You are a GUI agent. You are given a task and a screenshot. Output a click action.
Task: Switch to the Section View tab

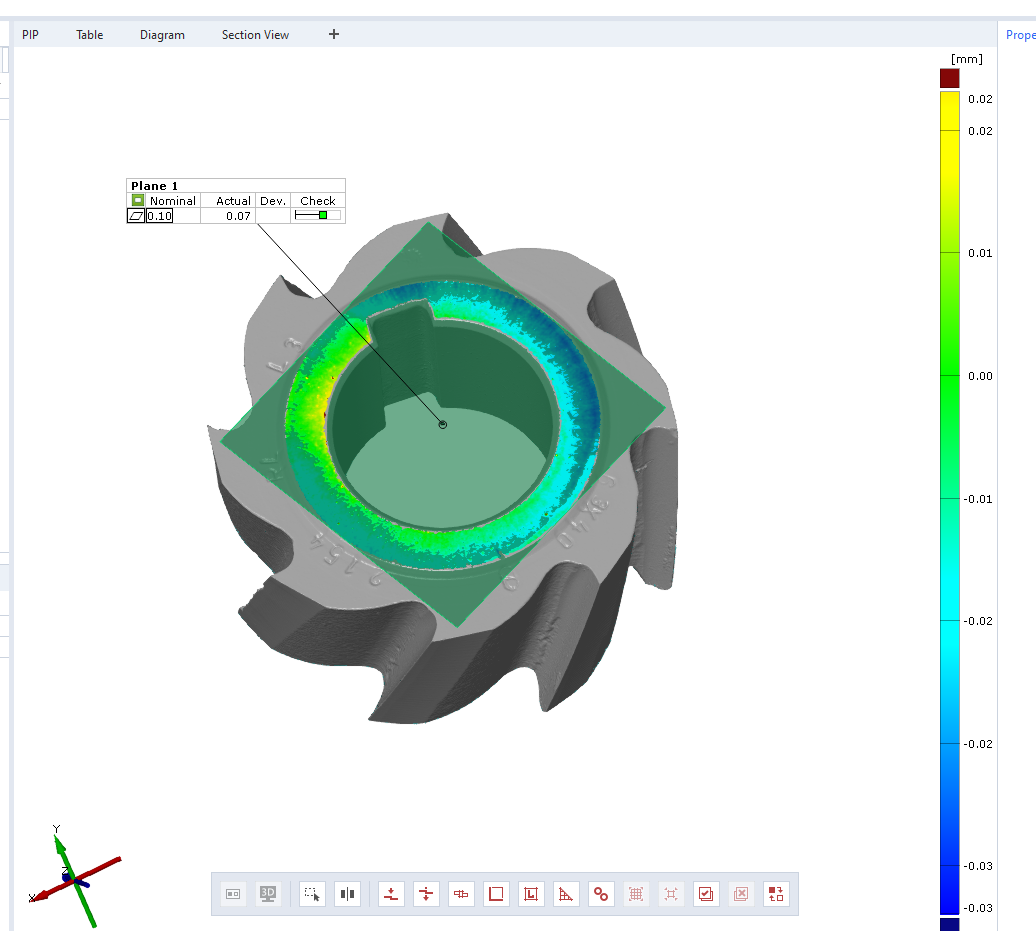click(x=255, y=35)
